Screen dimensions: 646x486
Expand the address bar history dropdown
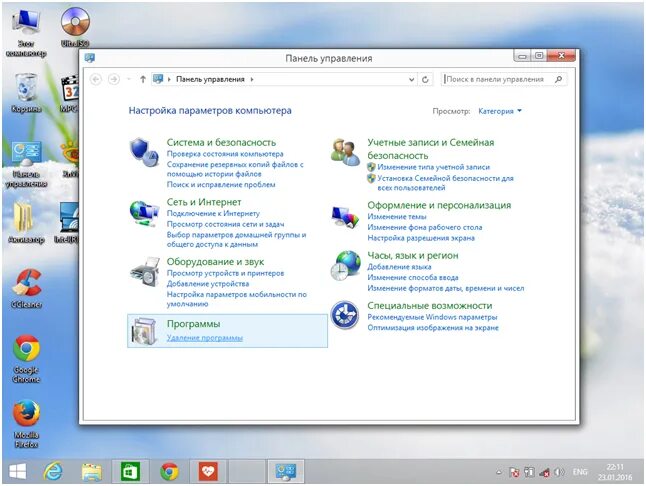[411, 79]
